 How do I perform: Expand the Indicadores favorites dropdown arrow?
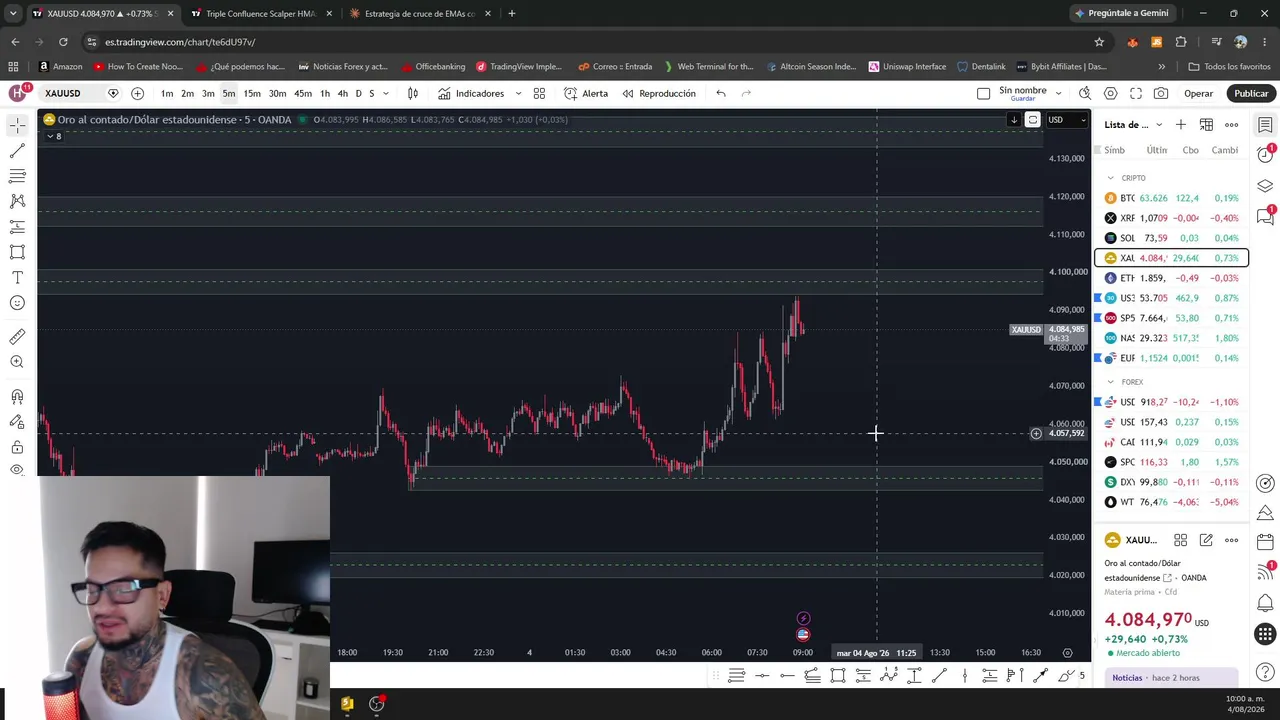click(x=518, y=93)
